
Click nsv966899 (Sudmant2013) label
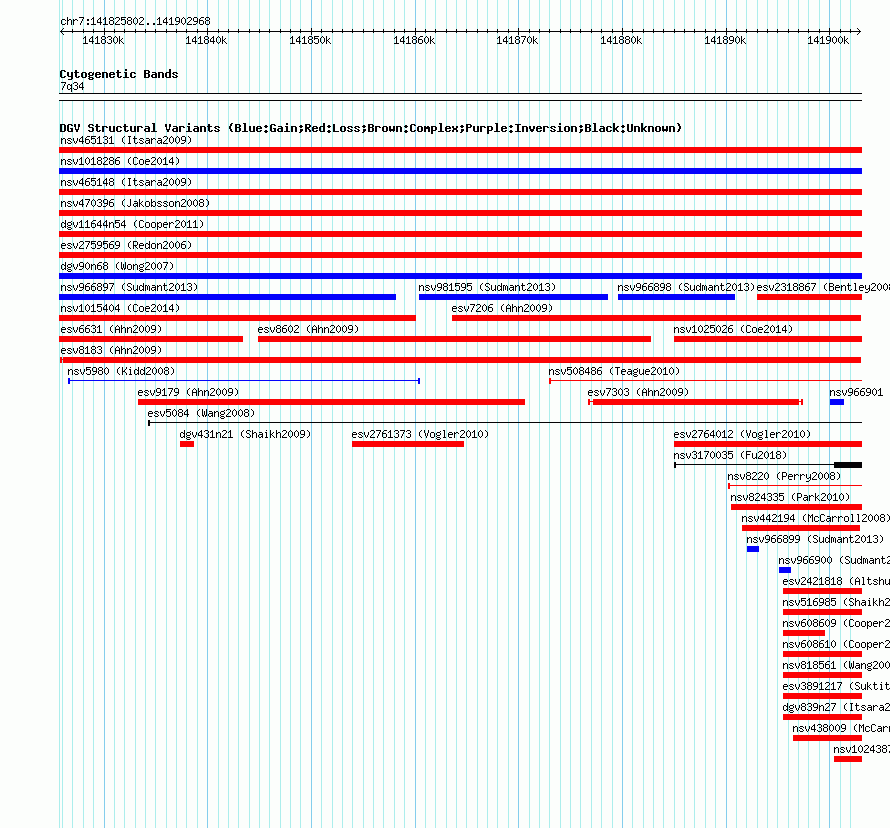point(815,539)
